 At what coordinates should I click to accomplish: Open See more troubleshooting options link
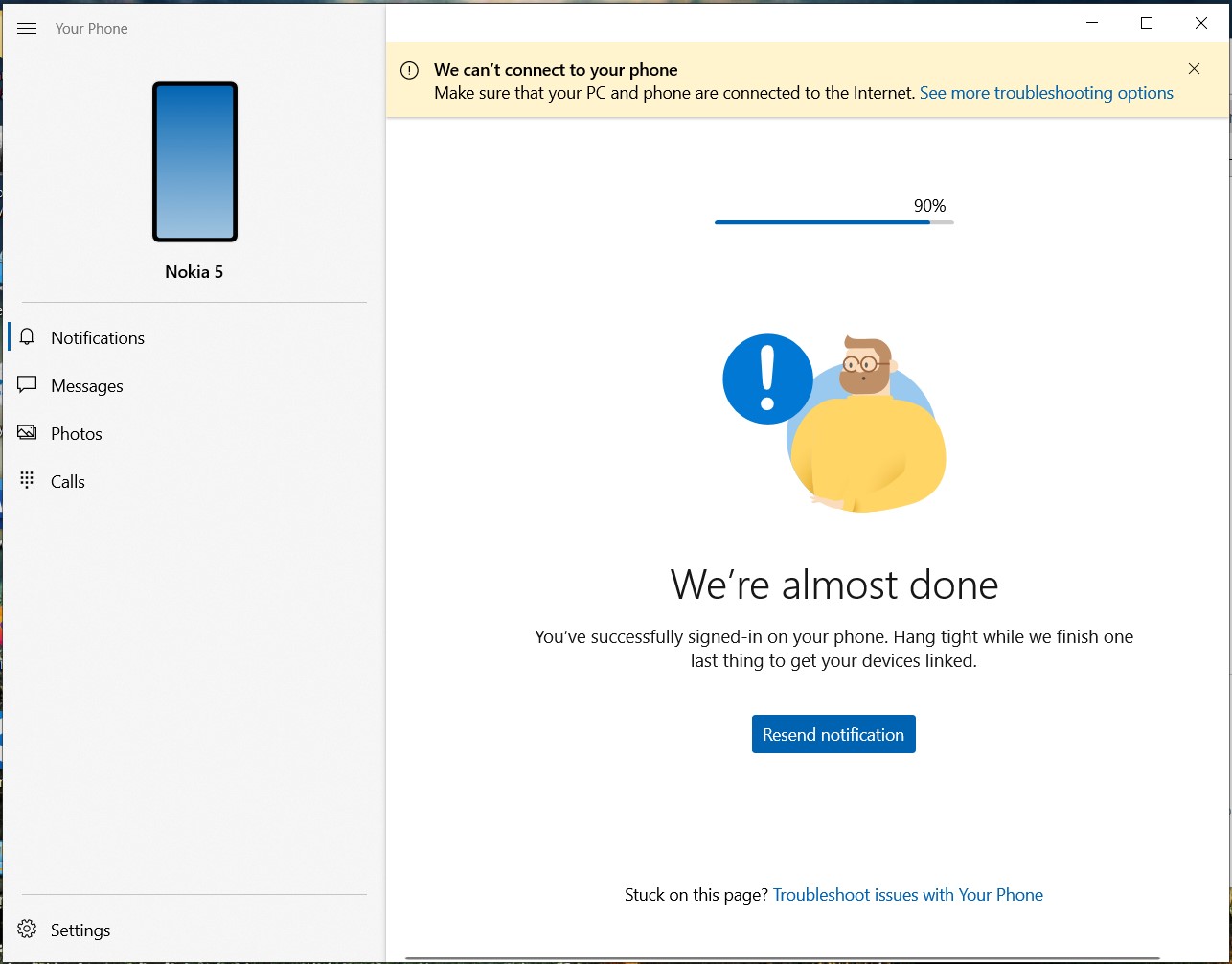(1046, 93)
